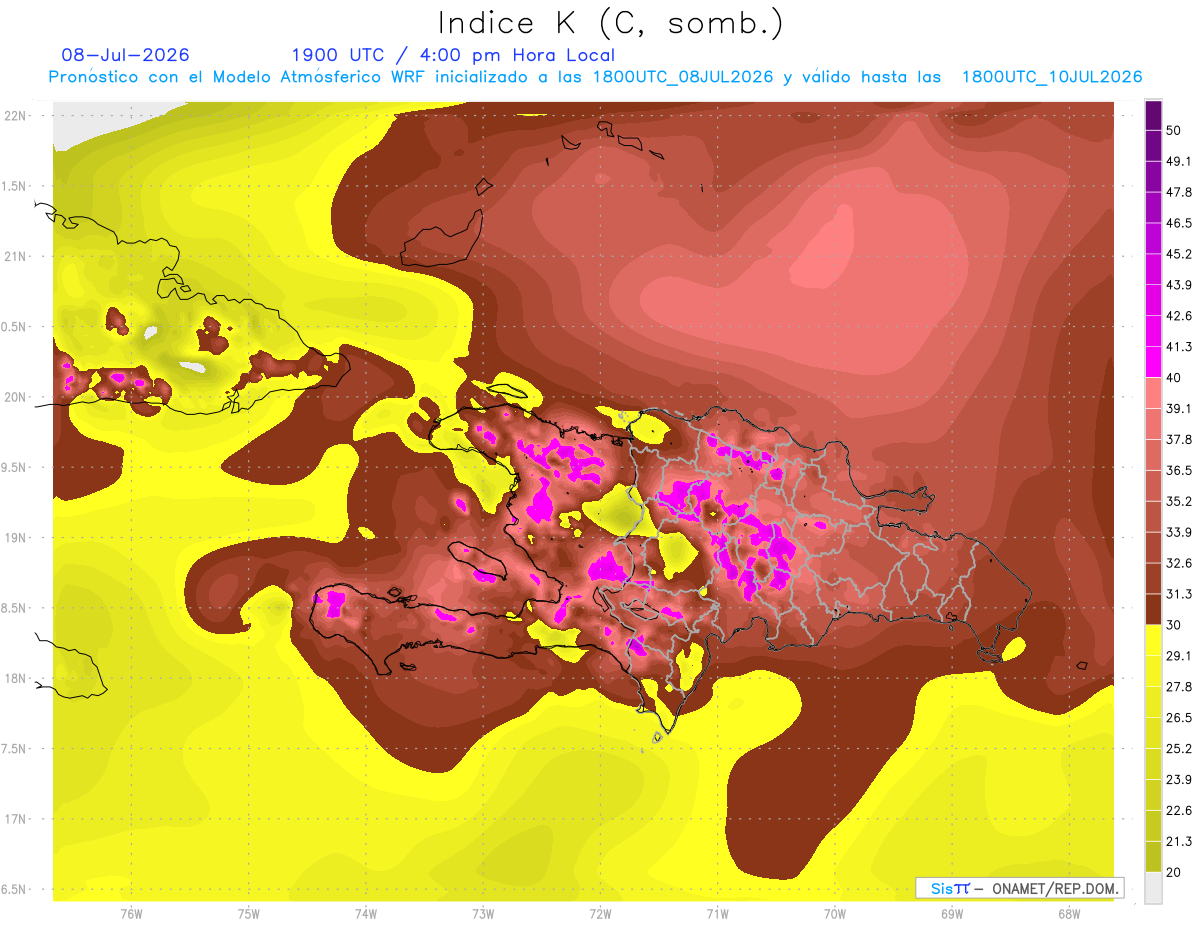The height and width of the screenshot is (927, 1200).
Task: Click the colorbar value '40'
Action: (1175, 377)
